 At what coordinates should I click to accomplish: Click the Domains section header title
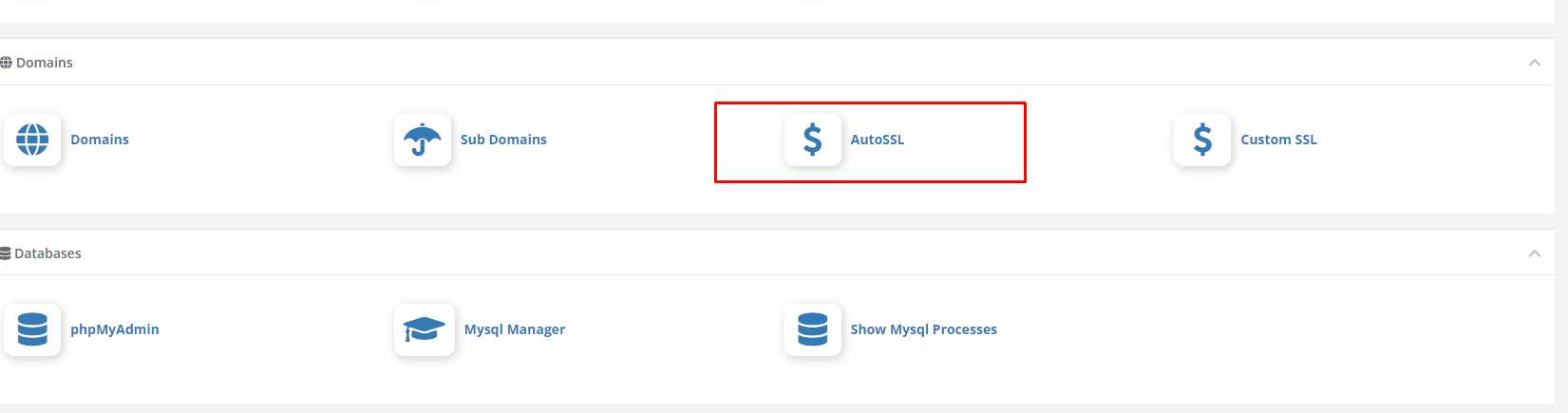point(45,63)
